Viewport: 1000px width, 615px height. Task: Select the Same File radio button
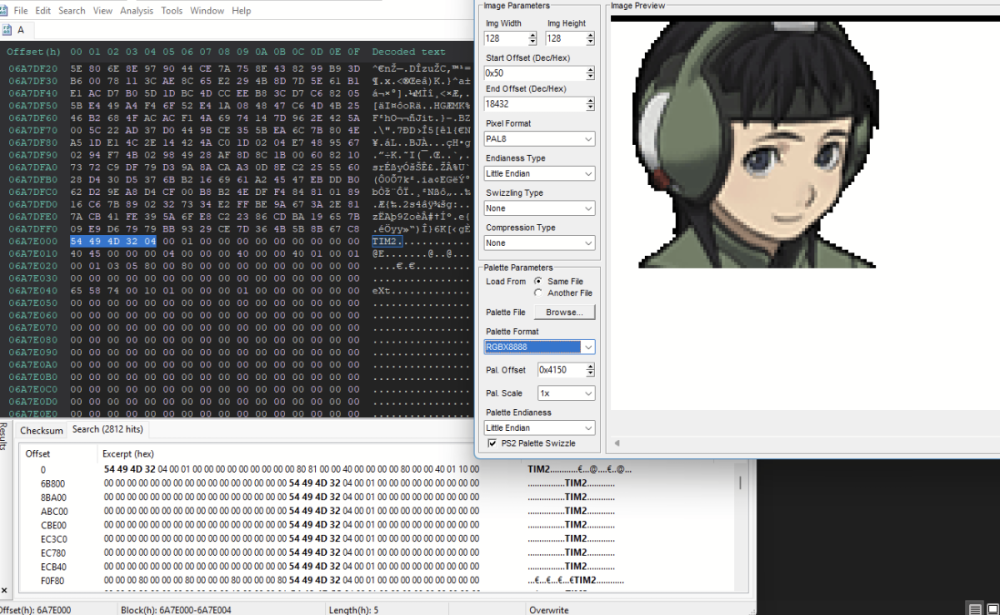[538, 281]
